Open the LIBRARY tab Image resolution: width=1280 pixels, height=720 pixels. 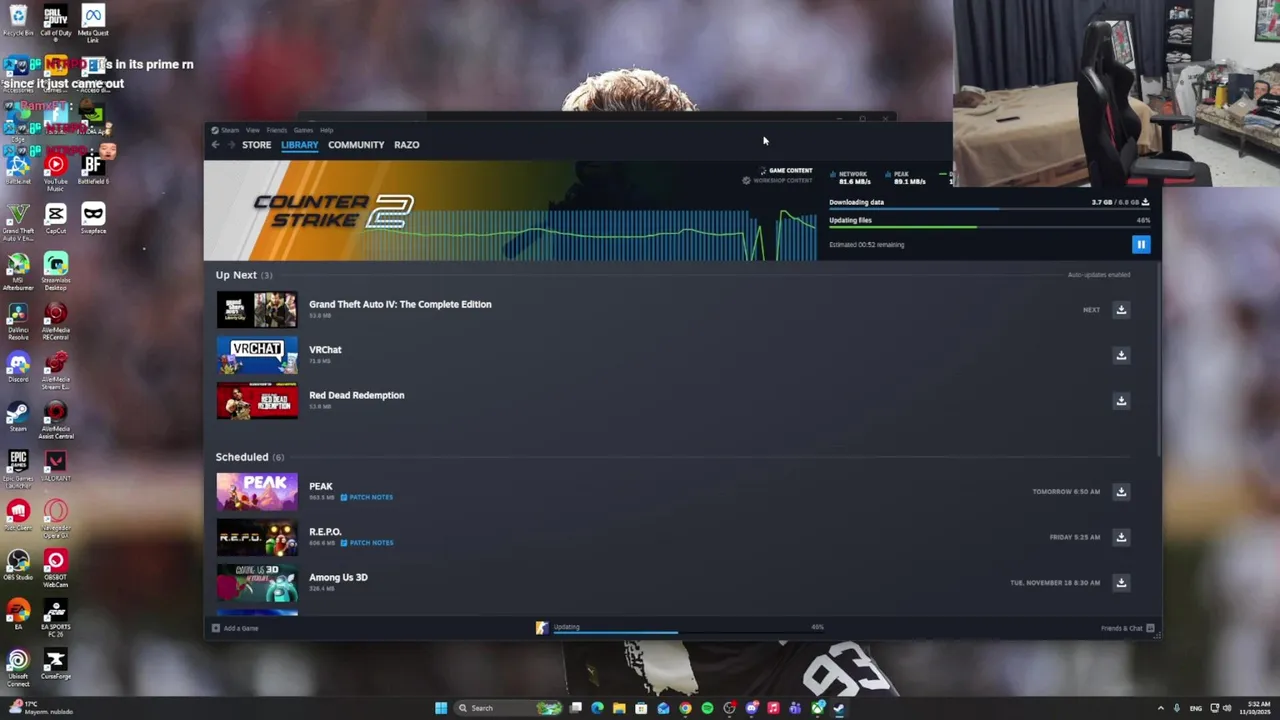[x=299, y=145]
